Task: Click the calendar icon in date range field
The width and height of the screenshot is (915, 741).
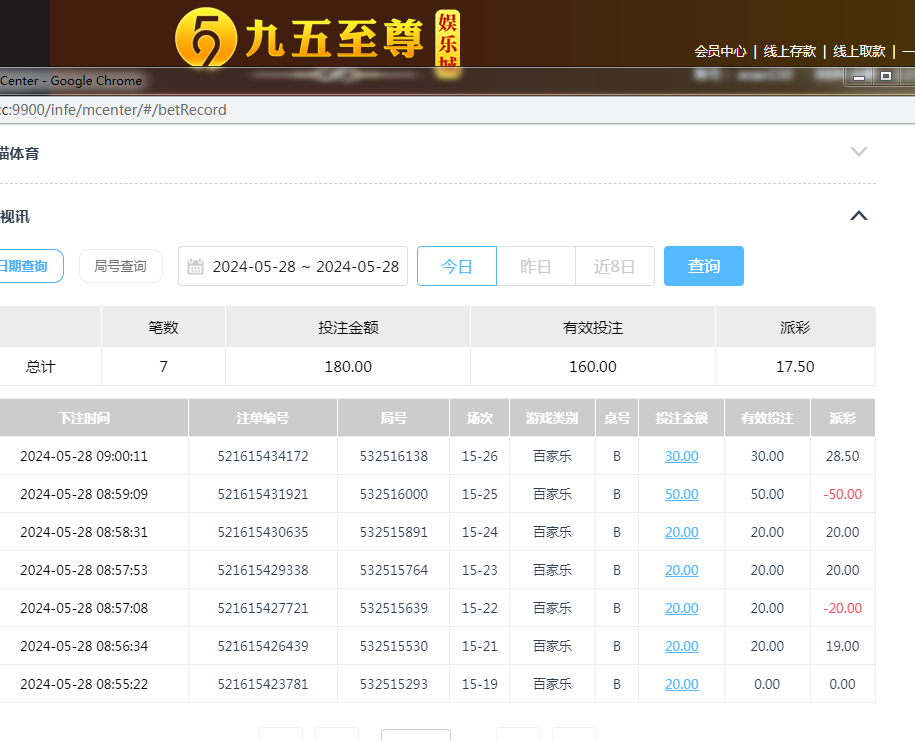Action: point(196,267)
